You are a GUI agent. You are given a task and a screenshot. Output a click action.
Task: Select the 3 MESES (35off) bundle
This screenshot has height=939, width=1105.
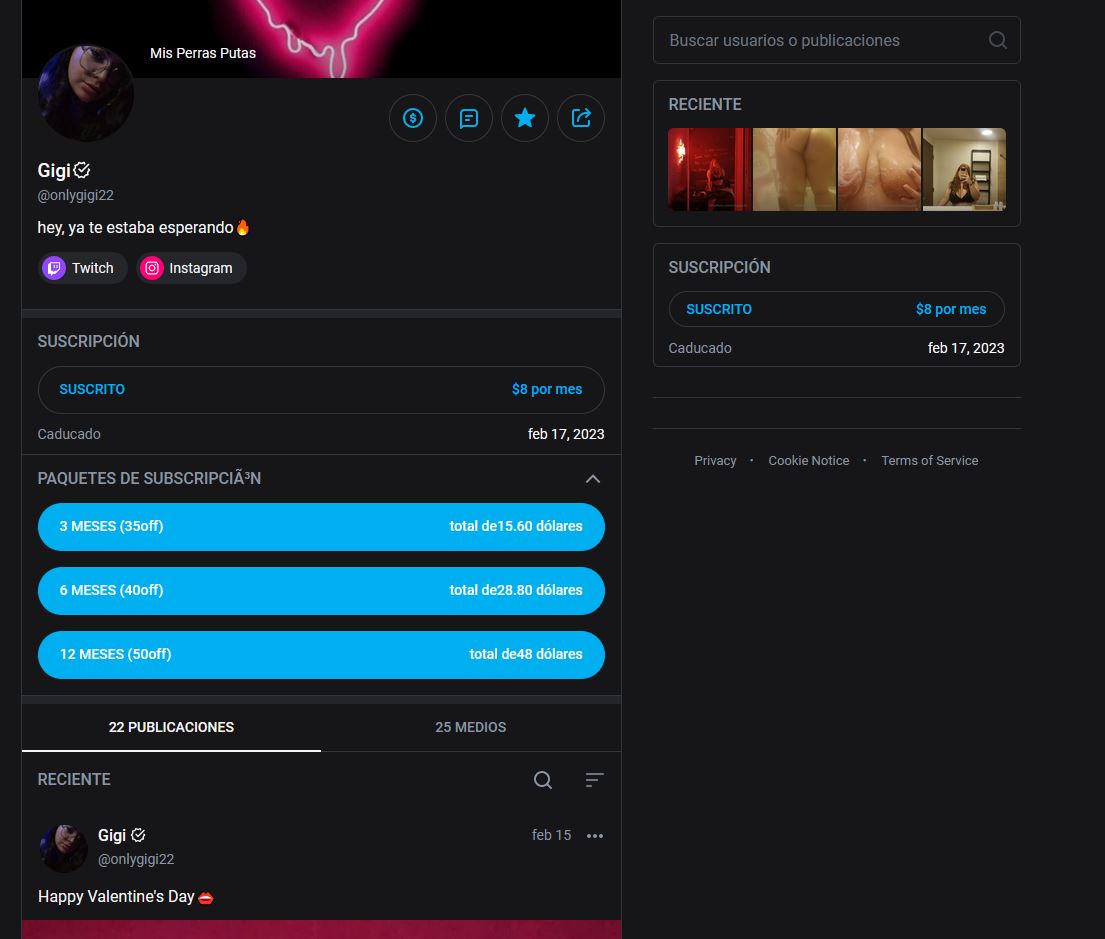tap(321, 526)
